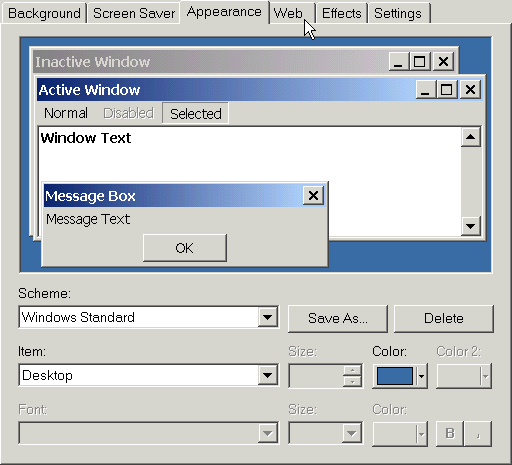
Task: Click the blue Desktop color swatch
Action: pyautogui.click(x=395, y=376)
